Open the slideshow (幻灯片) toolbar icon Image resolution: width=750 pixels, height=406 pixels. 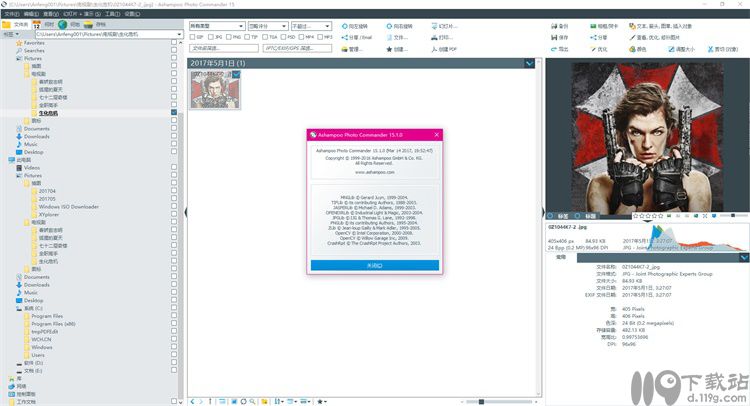click(434, 26)
